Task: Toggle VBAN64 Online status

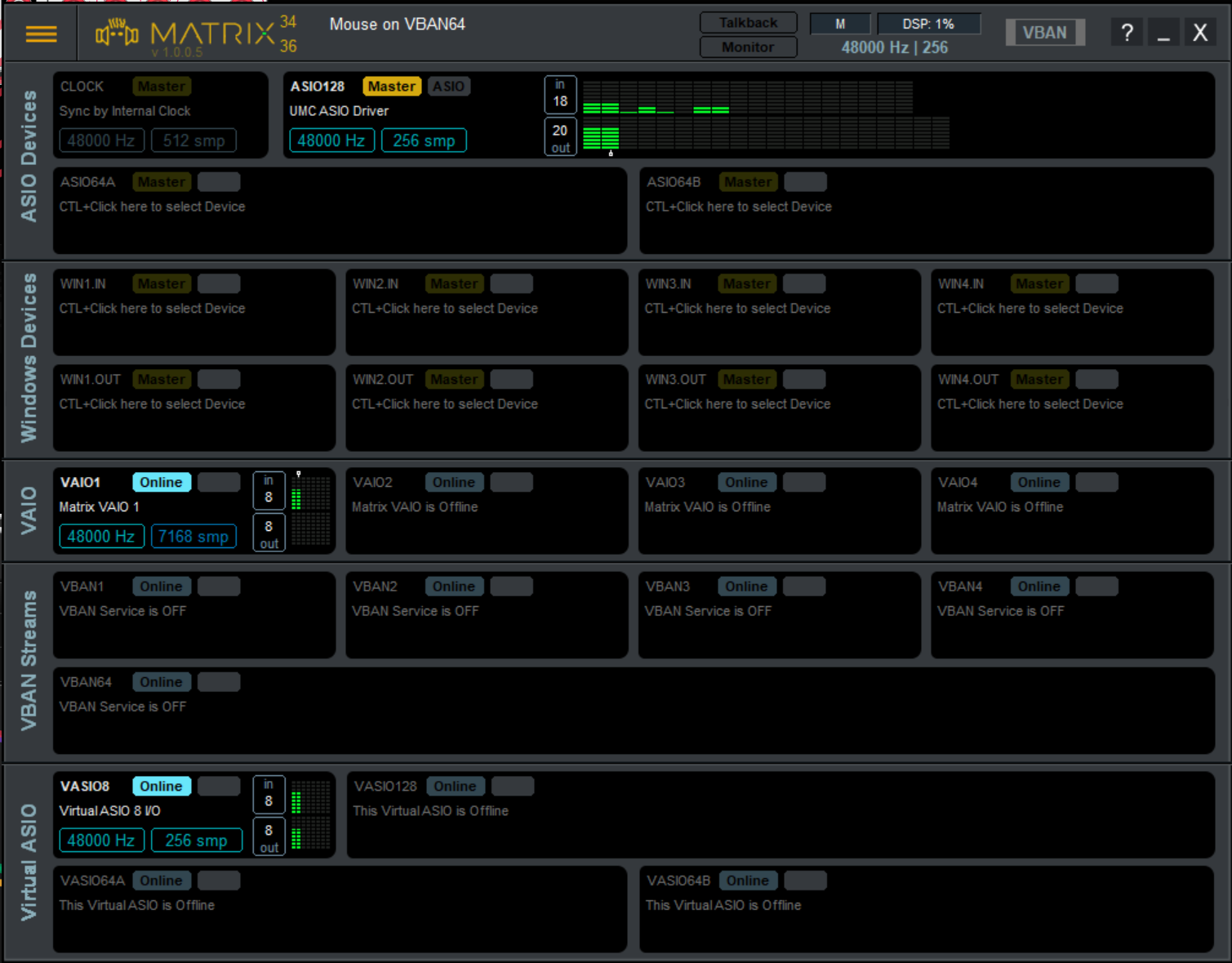Action: pos(162,682)
